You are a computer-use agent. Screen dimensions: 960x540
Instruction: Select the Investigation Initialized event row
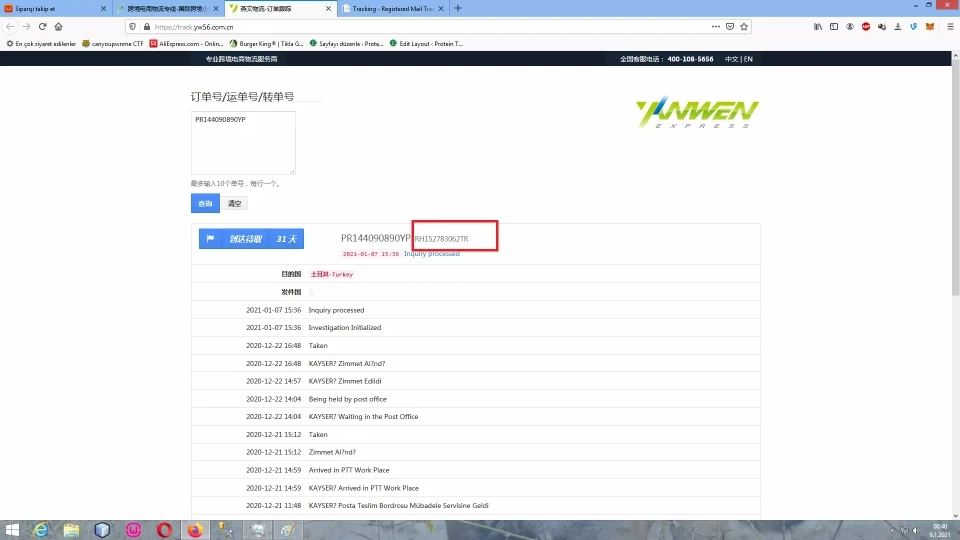[x=476, y=328]
